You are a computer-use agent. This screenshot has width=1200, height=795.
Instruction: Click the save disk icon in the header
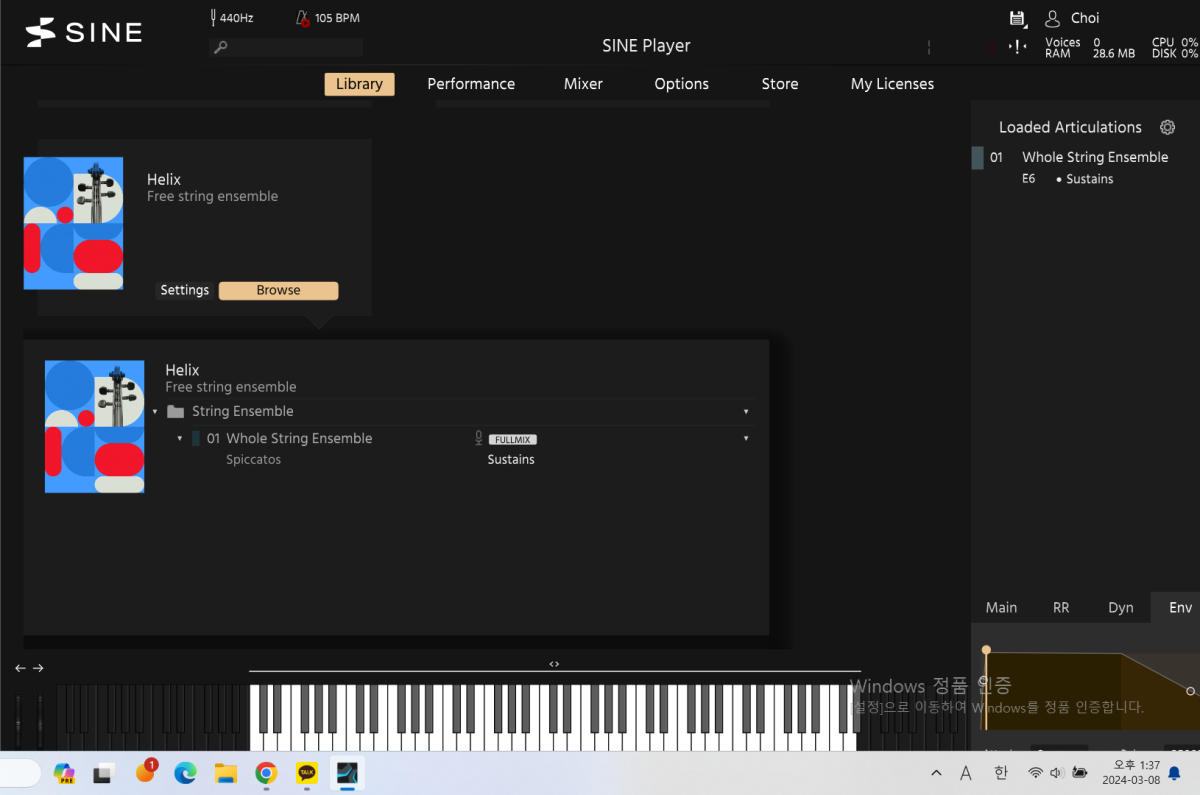1018,18
